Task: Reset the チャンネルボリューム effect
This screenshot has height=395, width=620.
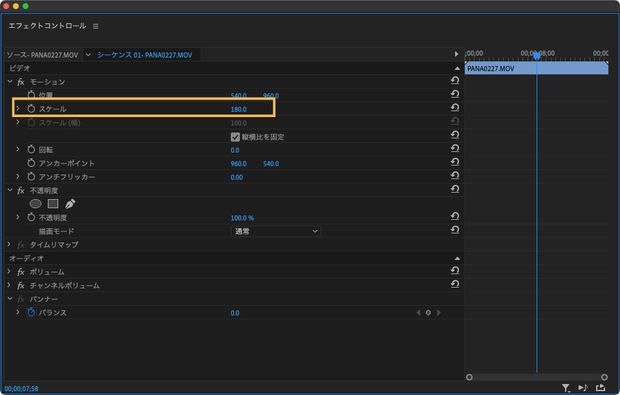Action: (x=455, y=284)
